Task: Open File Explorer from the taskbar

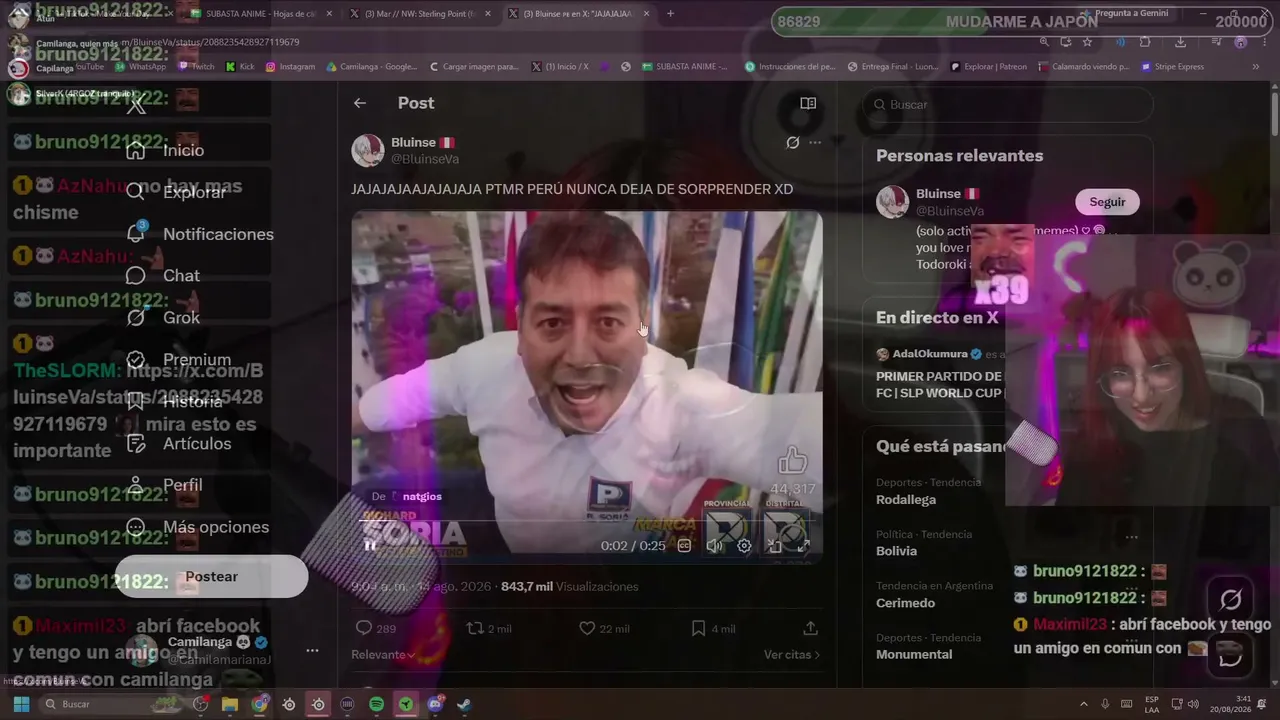Action: pos(230,704)
